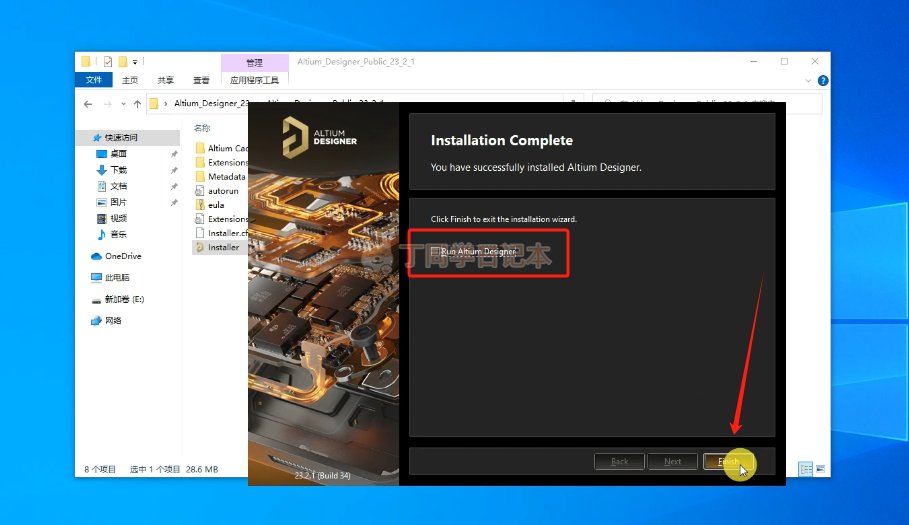Select the 应用程序工具 ribbon tab
909x525 pixels.
[x=255, y=80]
